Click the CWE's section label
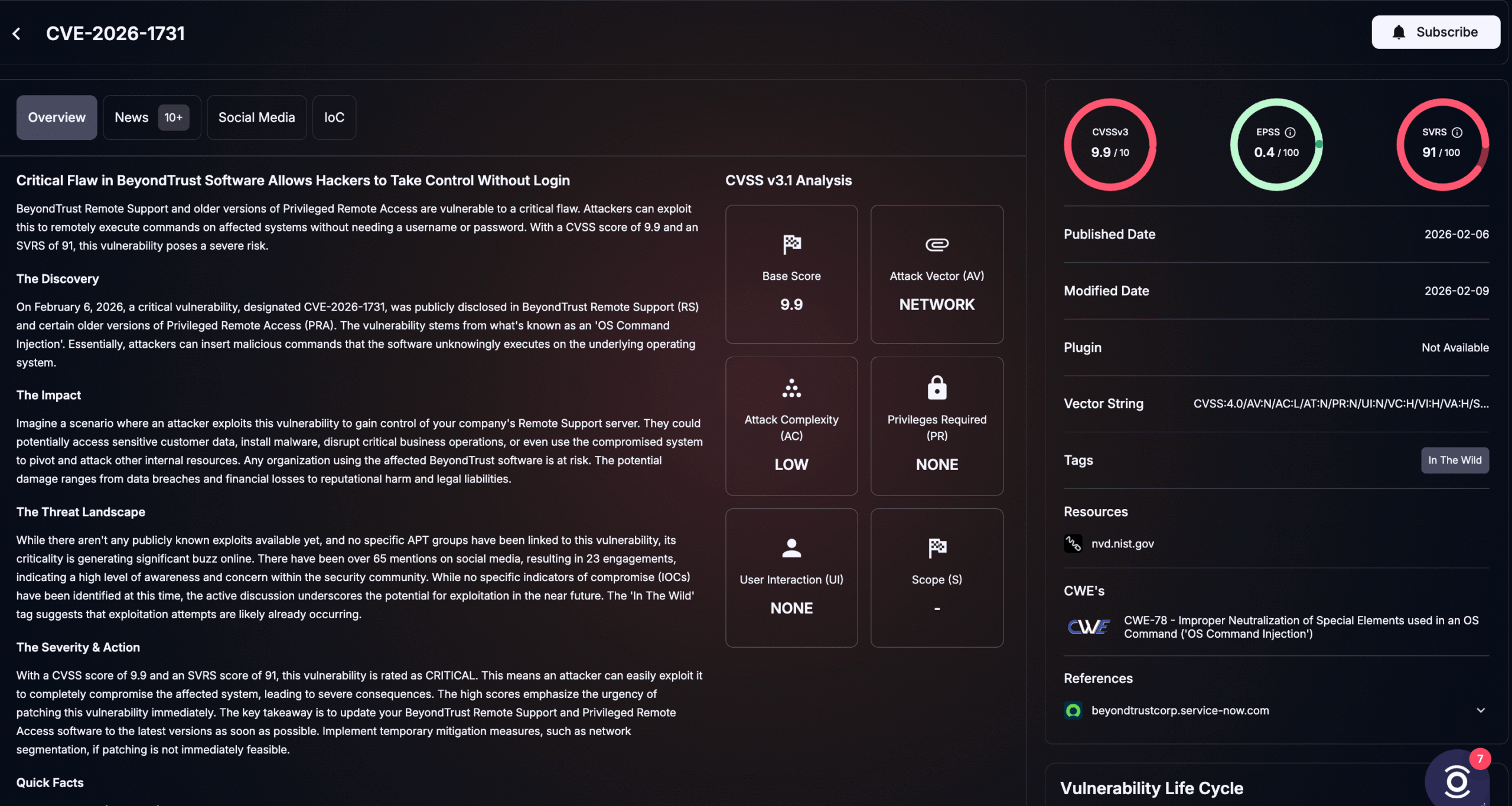1512x806 pixels. point(1084,591)
